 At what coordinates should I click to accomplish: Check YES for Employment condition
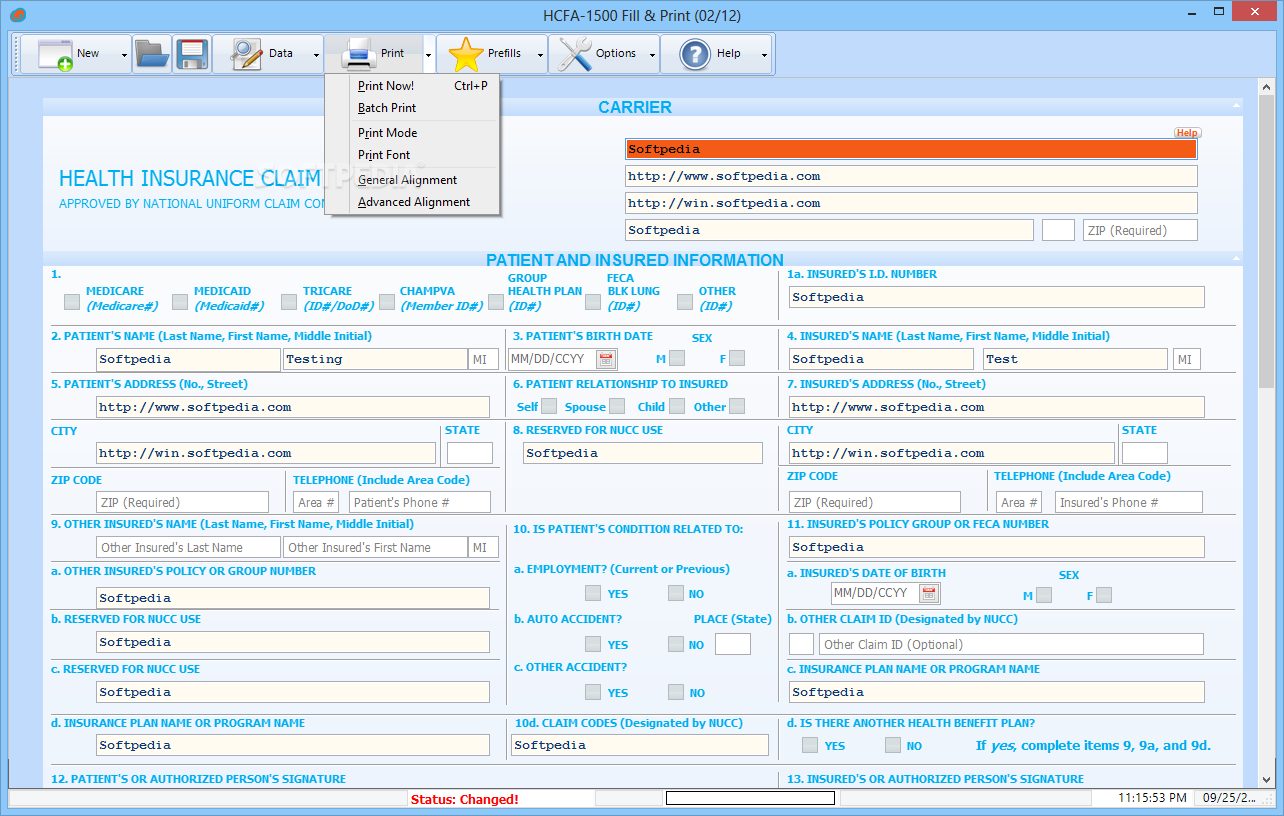(593, 593)
